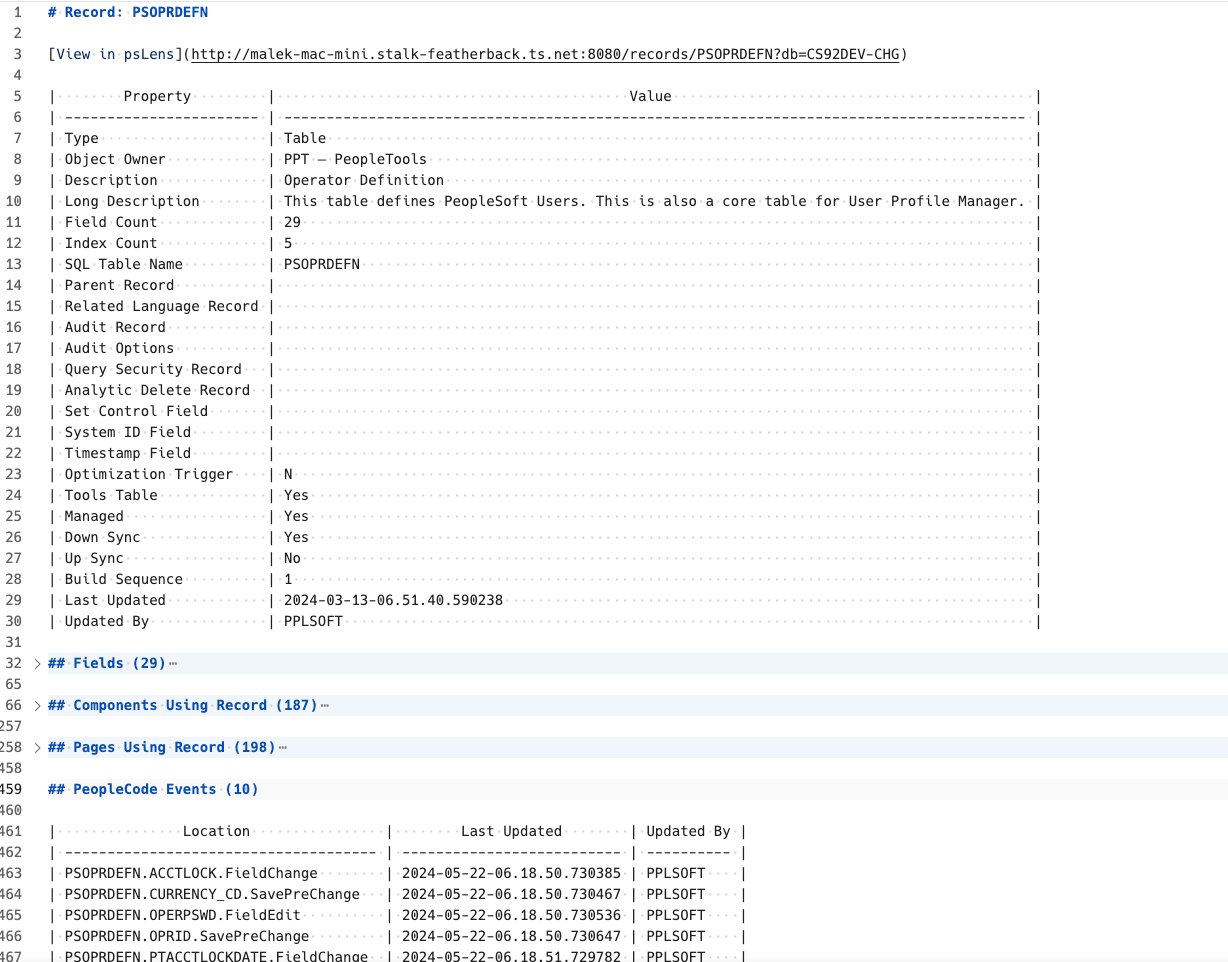Click the 'Last Updated' column header in events table
1228x962 pixels.
coord(511,831)
